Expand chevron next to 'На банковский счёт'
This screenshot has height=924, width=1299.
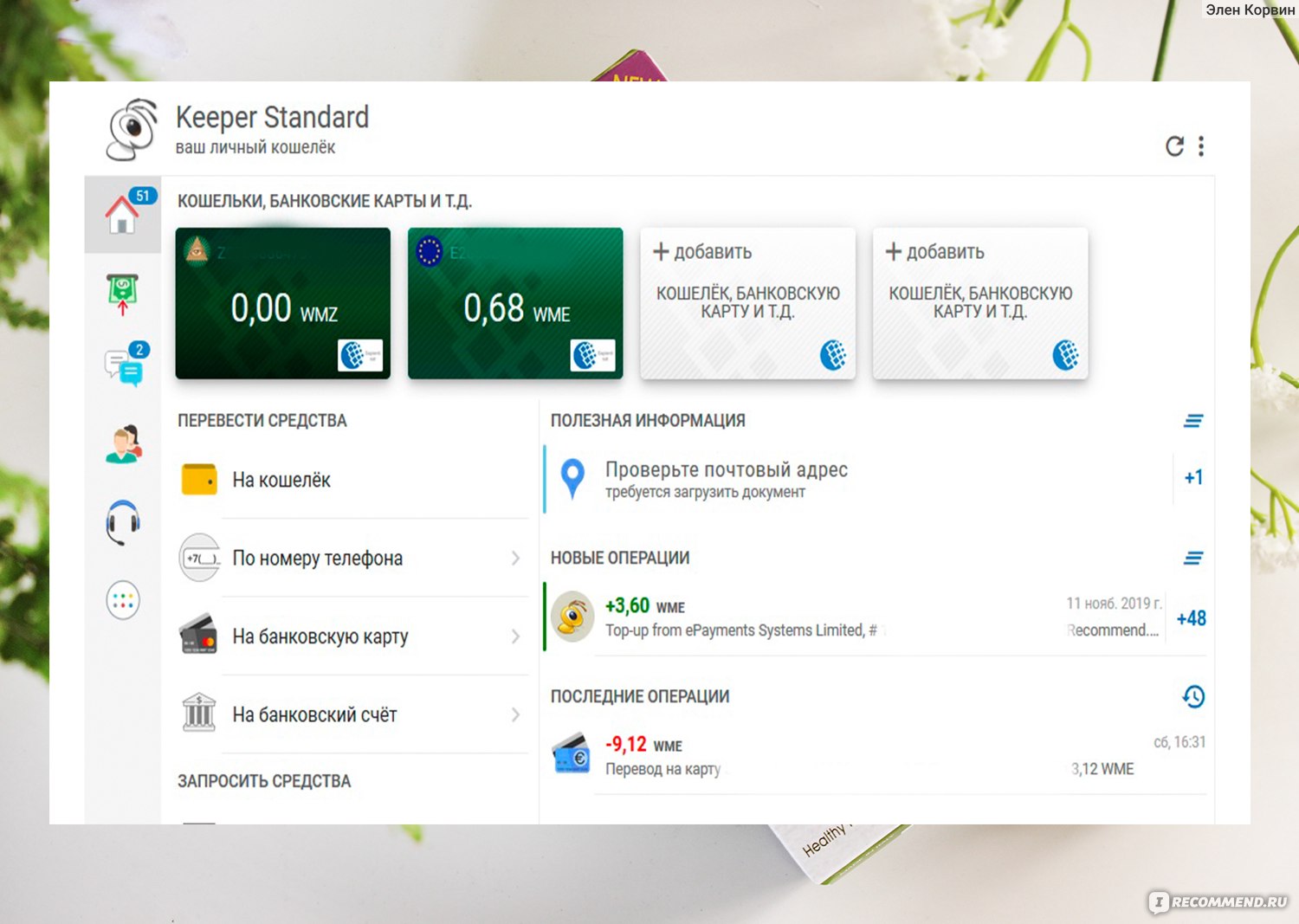515,714
